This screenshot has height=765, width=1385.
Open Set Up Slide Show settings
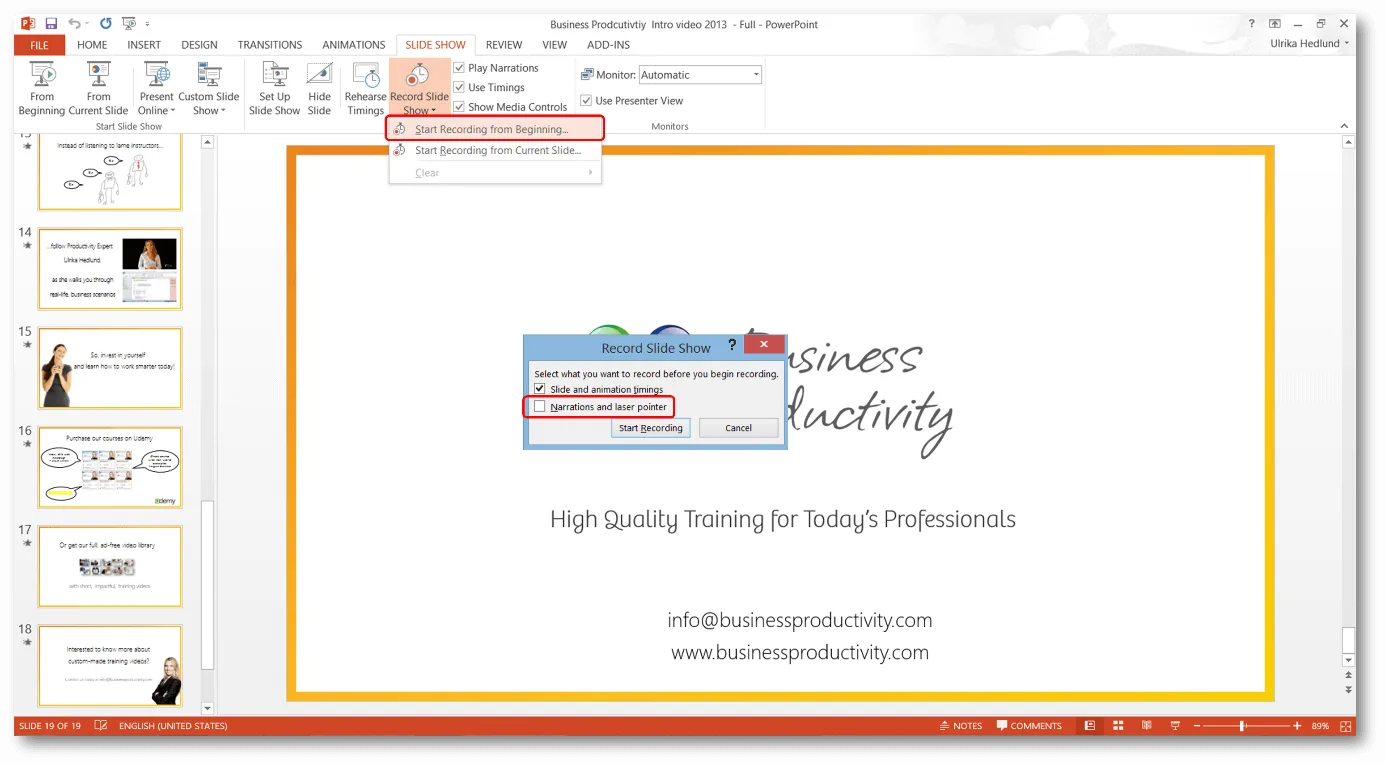click(274, 88)
